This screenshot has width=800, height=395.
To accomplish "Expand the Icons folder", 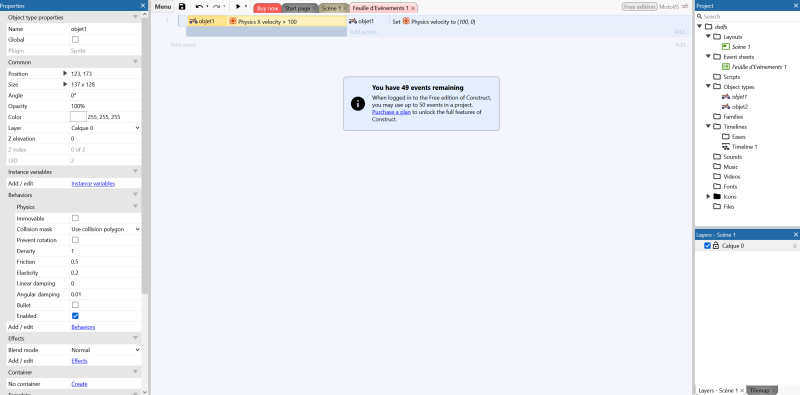I will point(708,196).
